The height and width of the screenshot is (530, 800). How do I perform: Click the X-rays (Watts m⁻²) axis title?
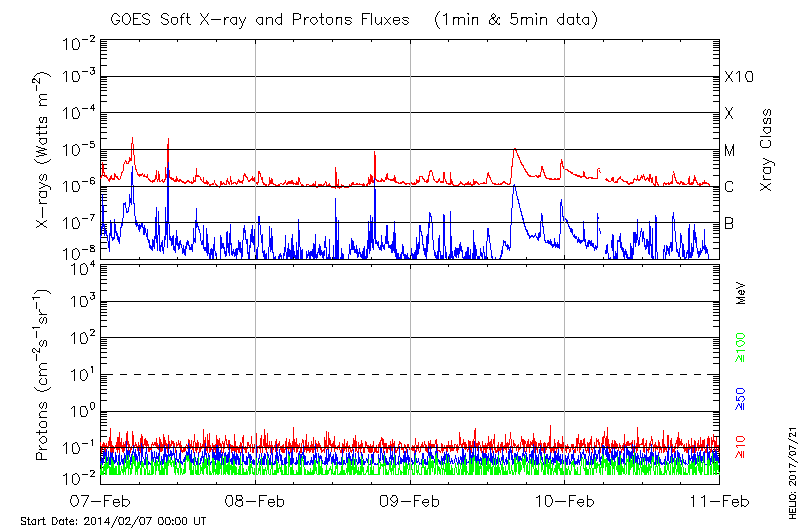tap(43, 152)
